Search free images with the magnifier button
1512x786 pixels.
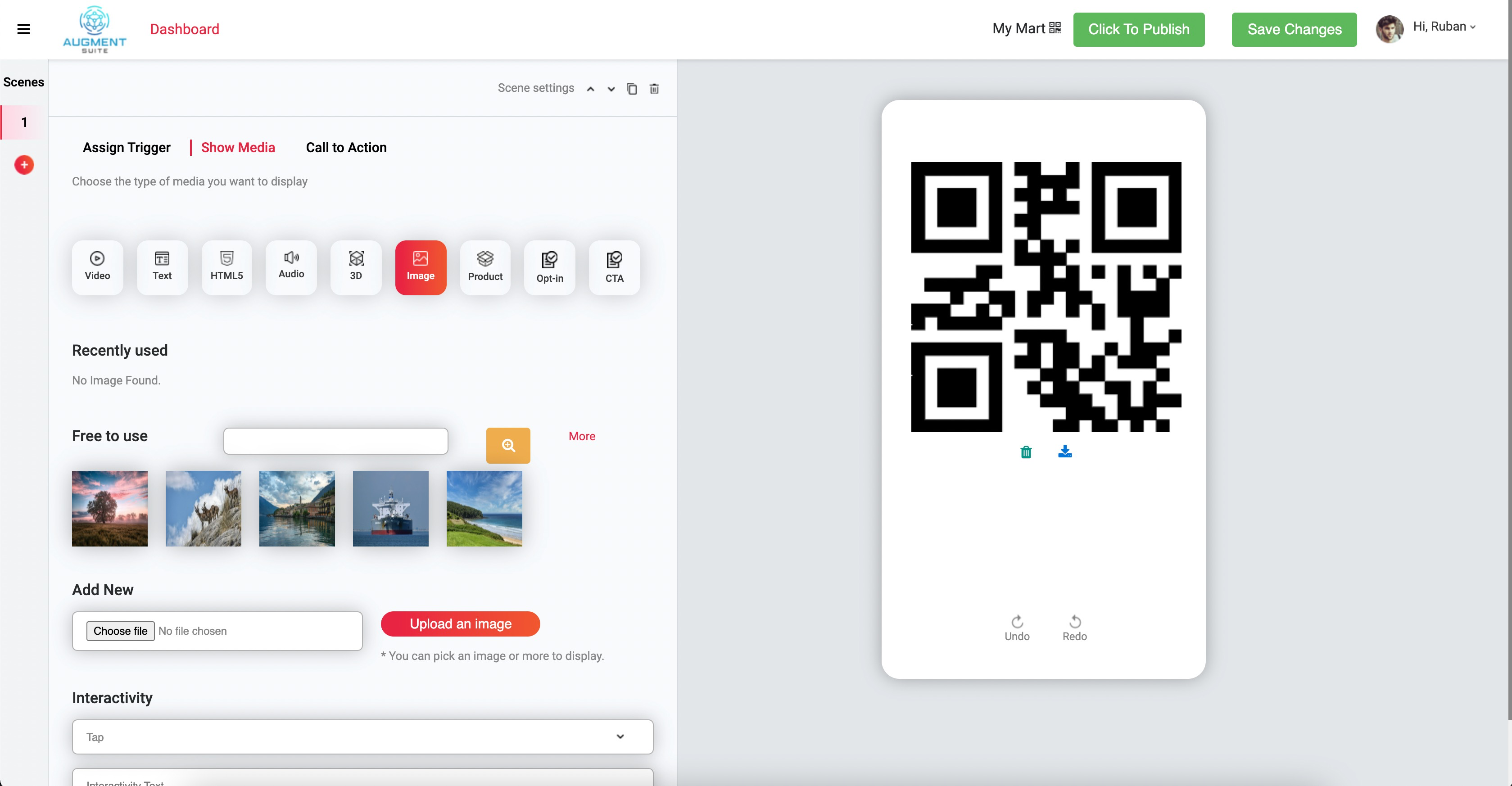pyautogui.click(x=508, y=446)
